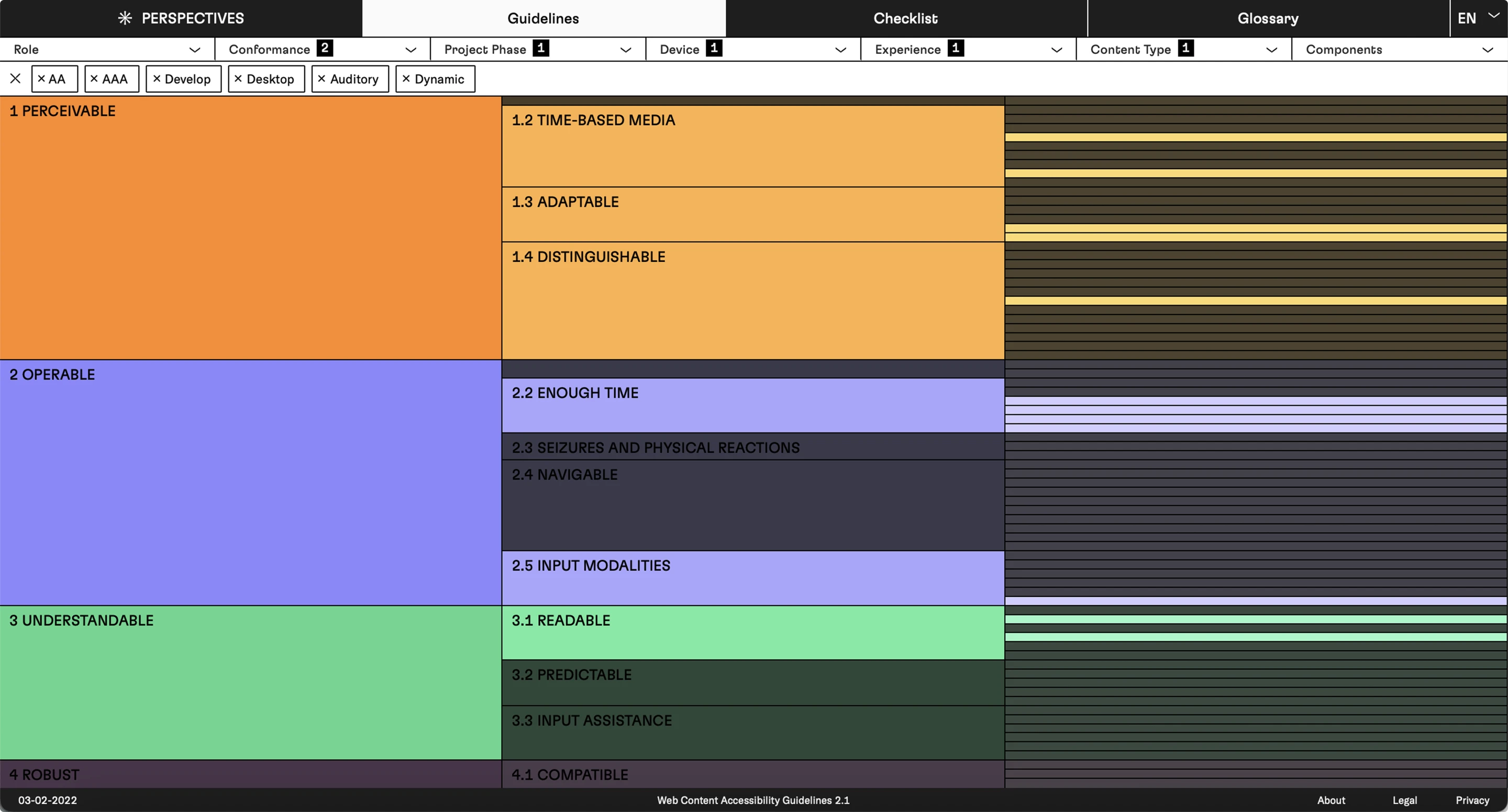Screen dimensions: 1508x812
Task: Open the EN language selector
Action: [x=1479, y=18]
